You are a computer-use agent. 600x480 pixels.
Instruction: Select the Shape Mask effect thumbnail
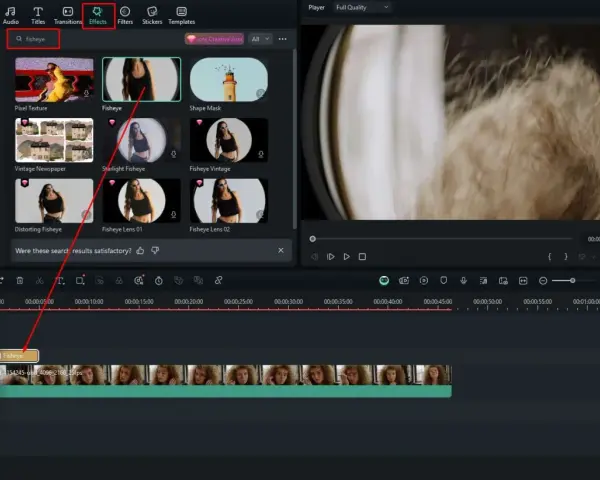tap(228, 80)
